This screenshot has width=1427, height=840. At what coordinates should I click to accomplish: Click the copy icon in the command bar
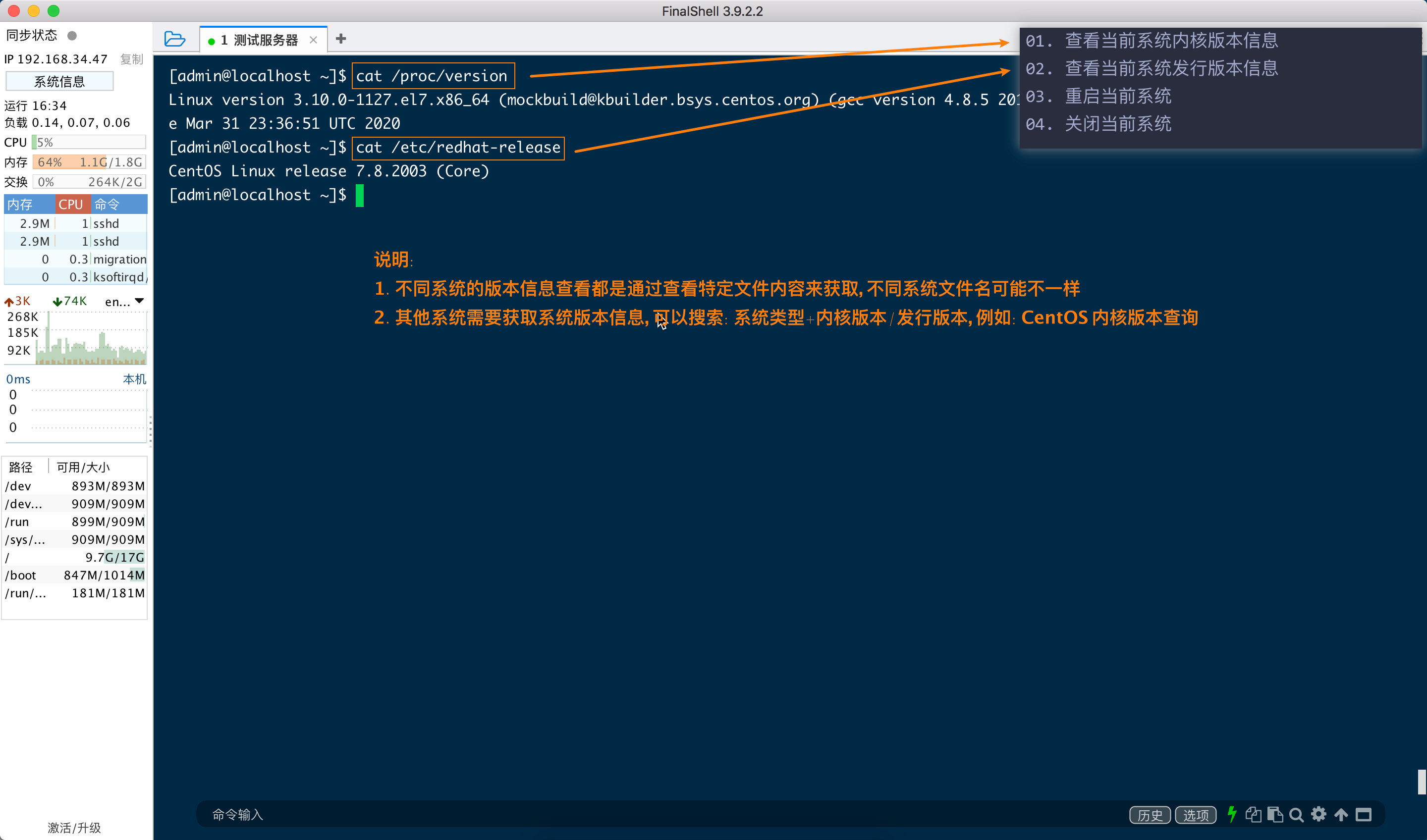[1253, 814]
